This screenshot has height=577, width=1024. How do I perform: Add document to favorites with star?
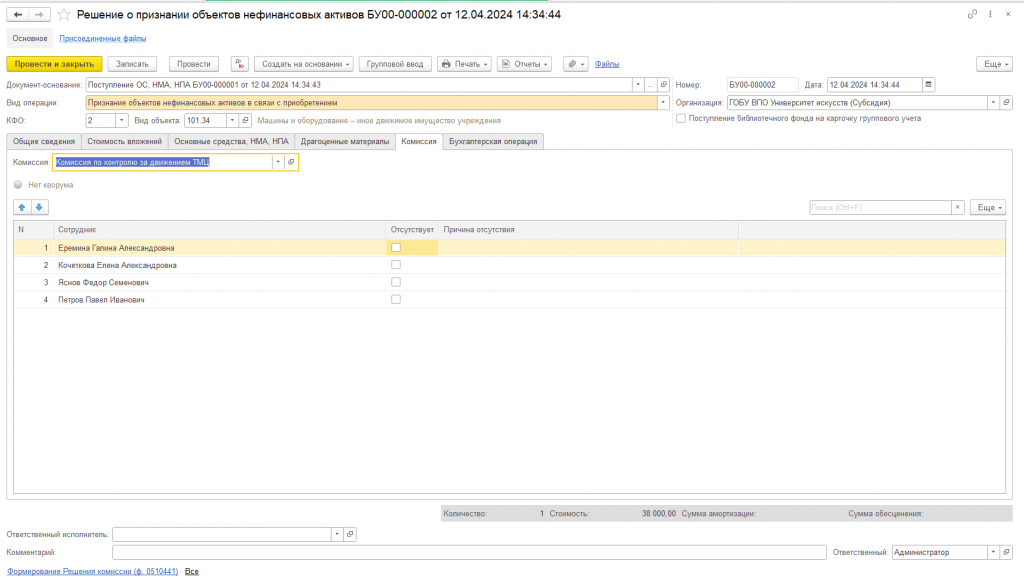click(x=63, y=14)
